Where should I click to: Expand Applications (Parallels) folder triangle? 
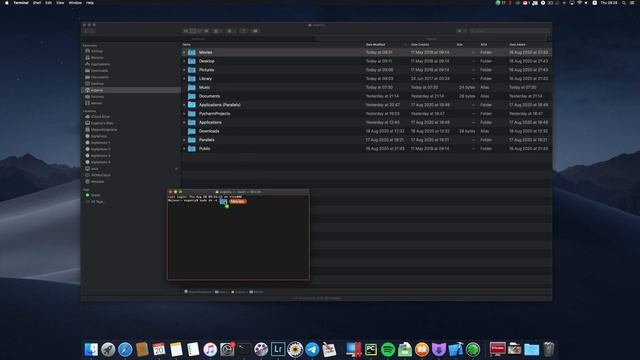click(184, 105)
